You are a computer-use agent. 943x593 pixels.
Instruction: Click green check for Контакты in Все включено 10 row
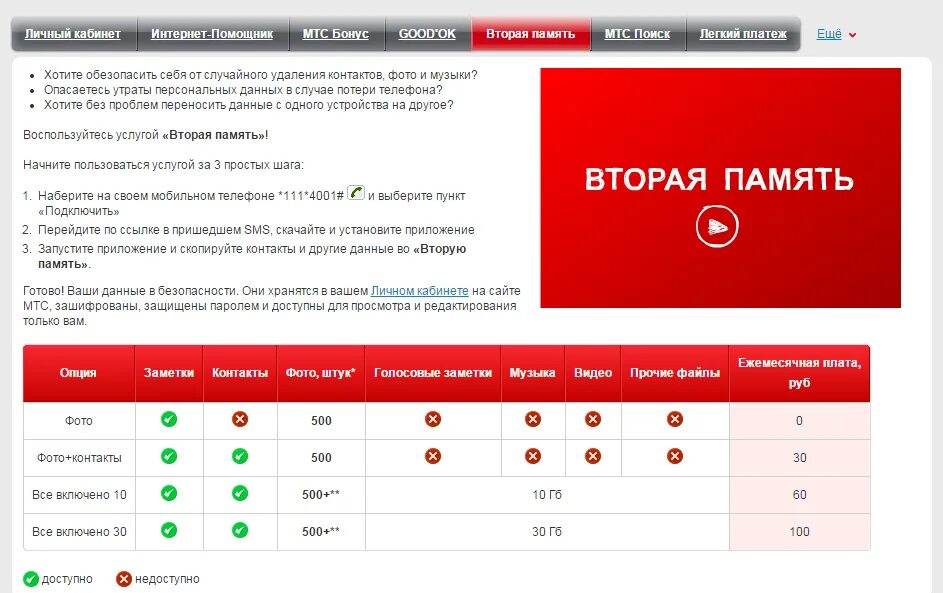click(x=240, y=494)
